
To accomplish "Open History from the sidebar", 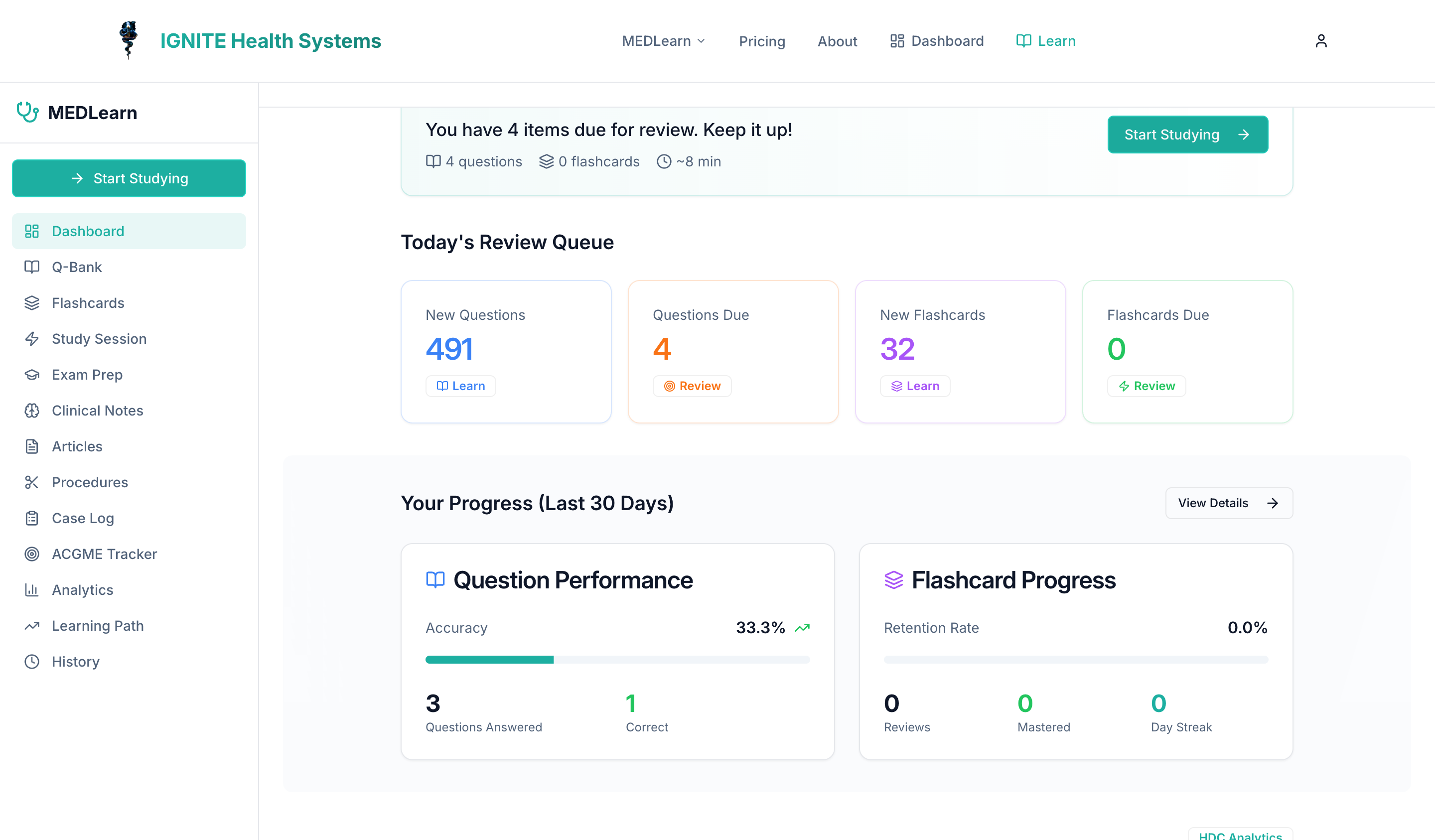I will click(x=129, y=662).
